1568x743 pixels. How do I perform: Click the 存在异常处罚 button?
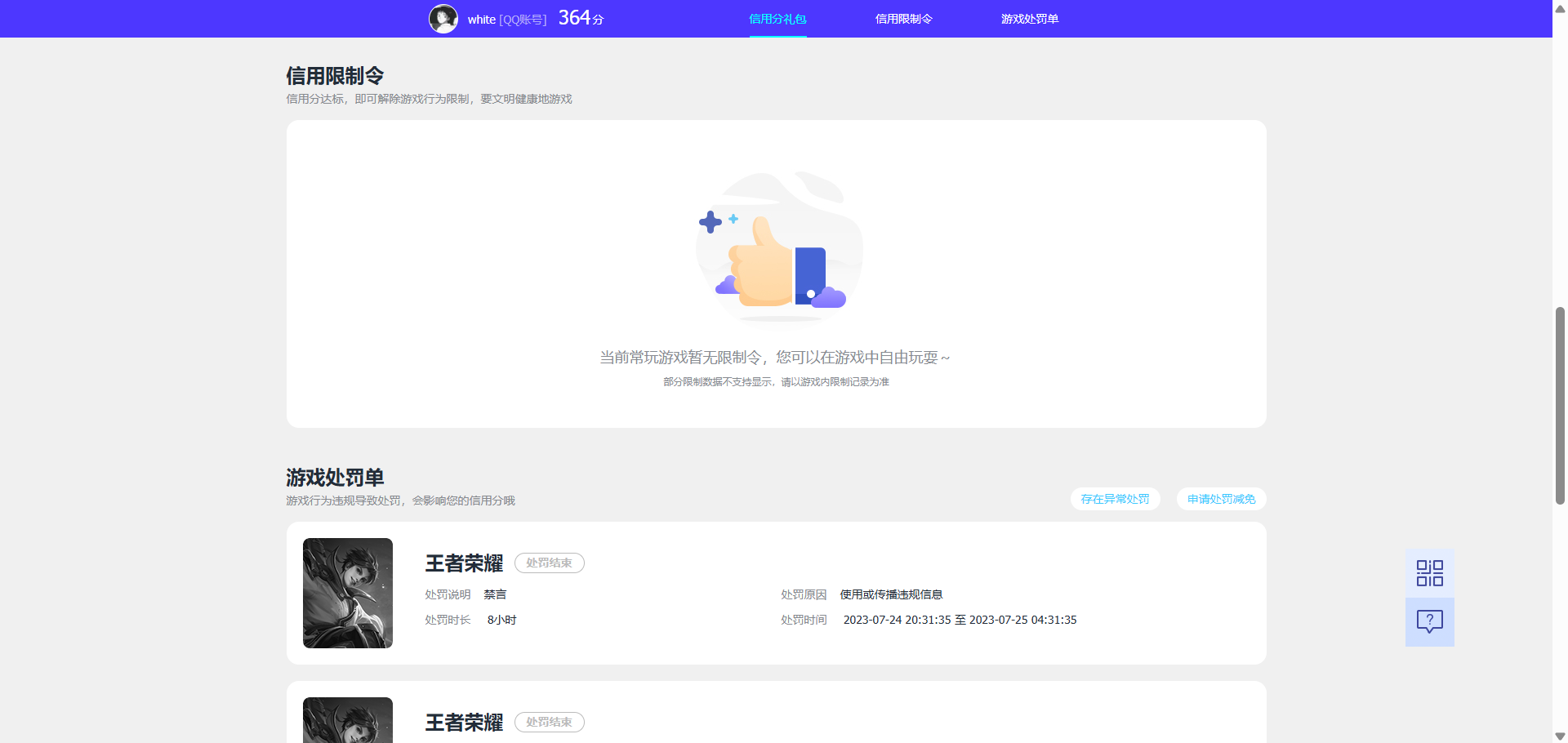click(x=1115, y=499)
